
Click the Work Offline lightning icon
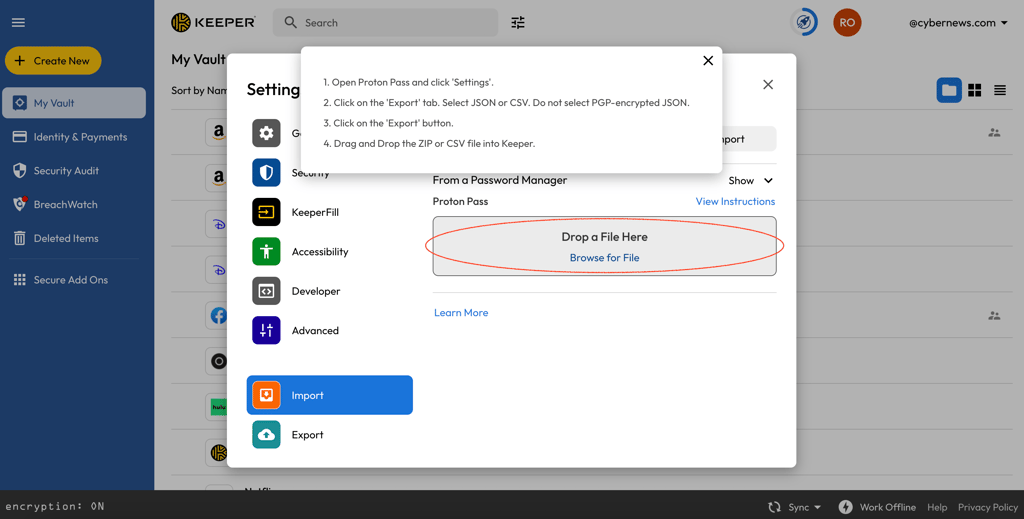click(x=846, y=507)
